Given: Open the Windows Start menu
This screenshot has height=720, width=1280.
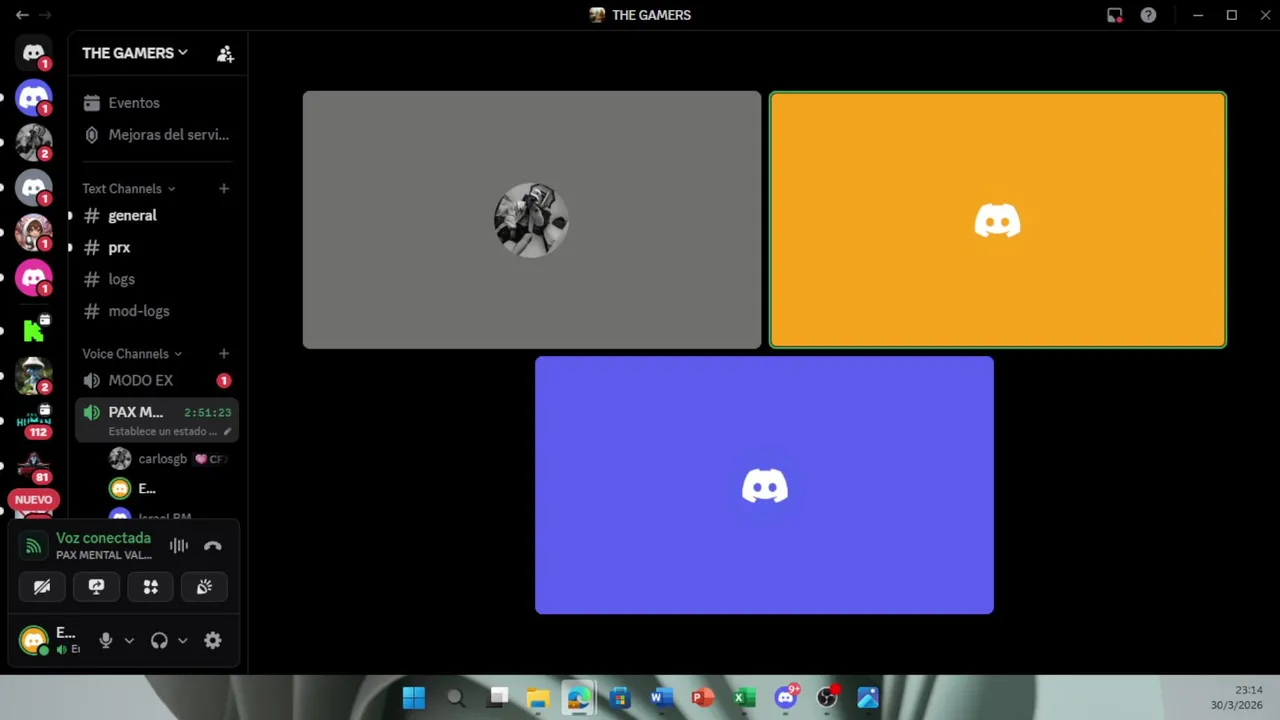Looking at the screenshot, I should 413,697.
